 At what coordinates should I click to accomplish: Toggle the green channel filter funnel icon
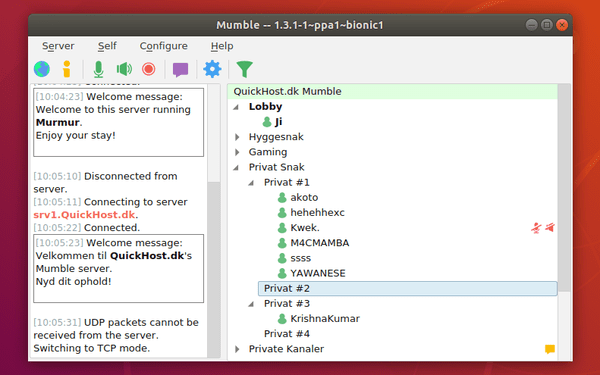tap(245, 69)
